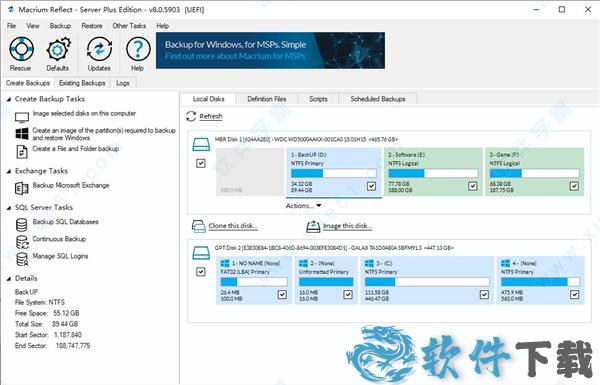Click Windows flag icon on partition 4 (None)
The height and width of the screenshot is (385, 600).
505,263
